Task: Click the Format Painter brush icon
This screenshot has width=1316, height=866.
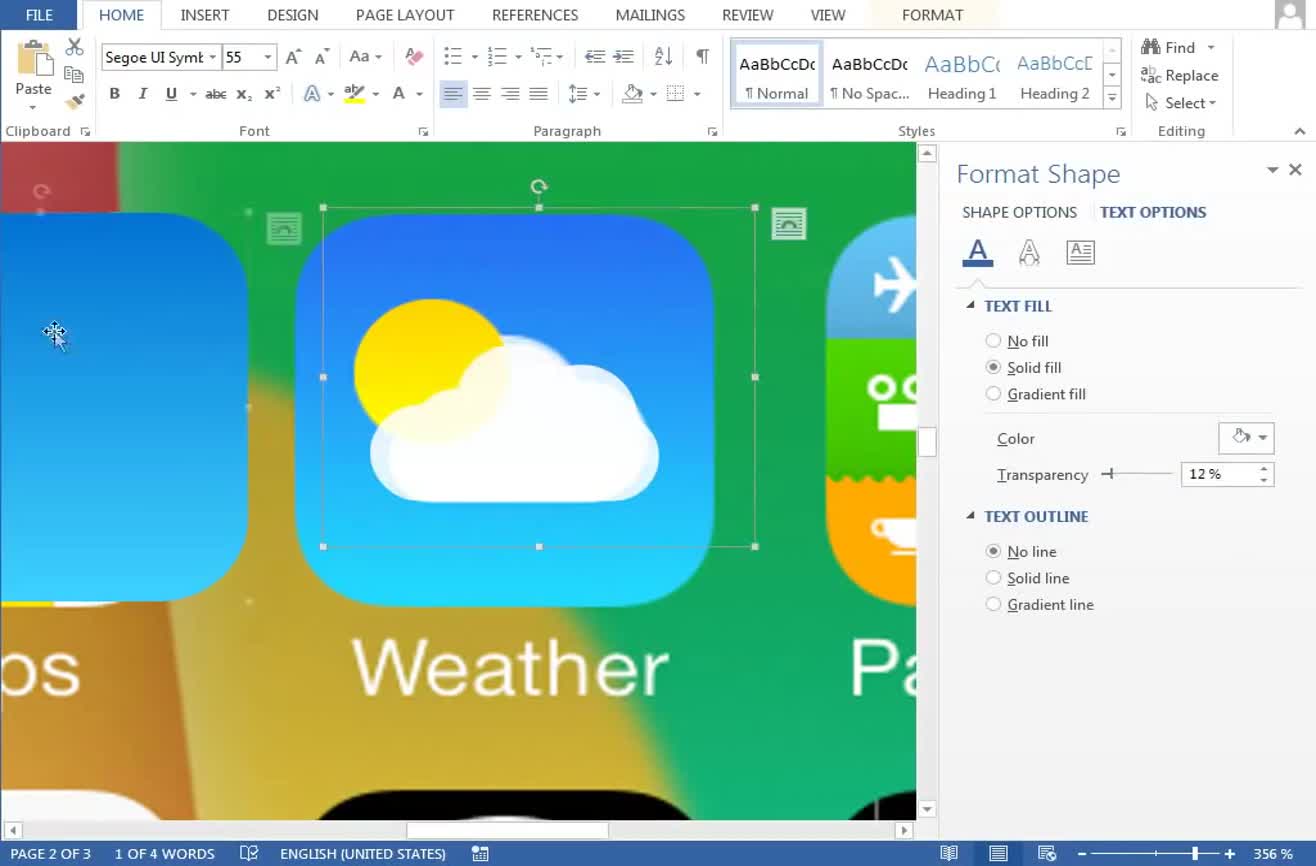Action: pos(75,102)
